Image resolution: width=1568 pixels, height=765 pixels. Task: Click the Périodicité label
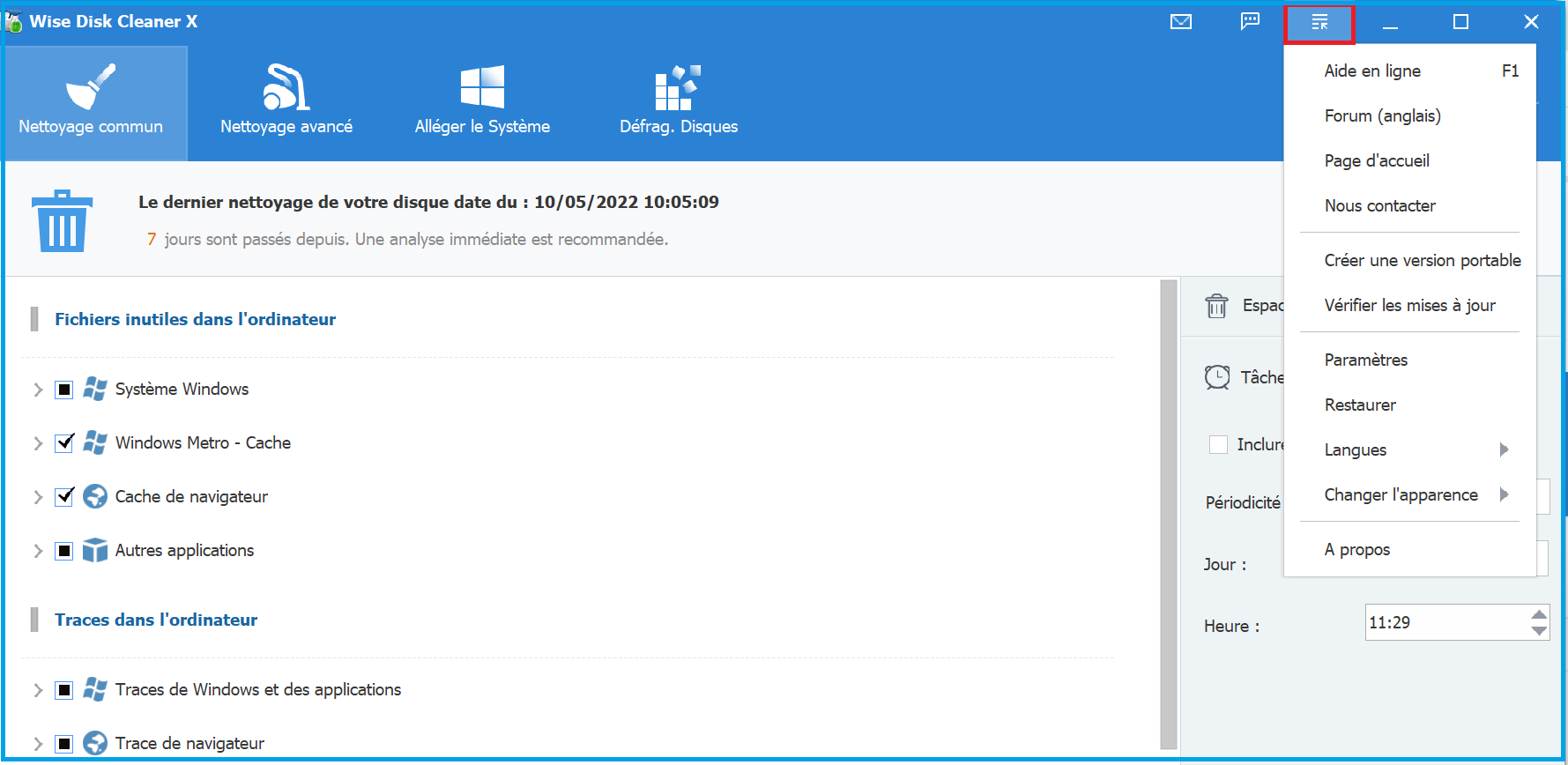tap(1243, 502)
